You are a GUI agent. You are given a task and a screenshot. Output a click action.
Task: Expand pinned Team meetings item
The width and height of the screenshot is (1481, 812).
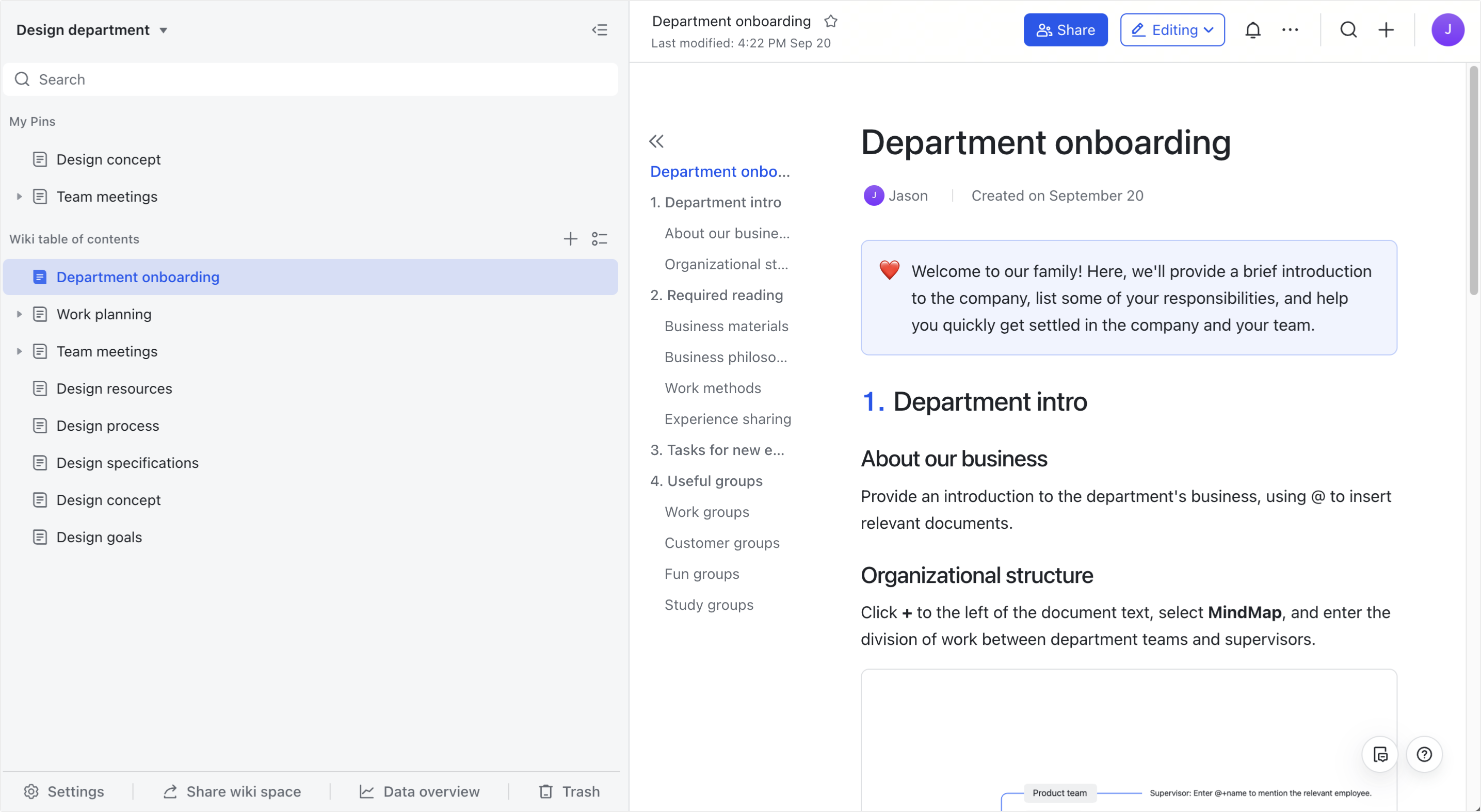click(x=19, y=197)
